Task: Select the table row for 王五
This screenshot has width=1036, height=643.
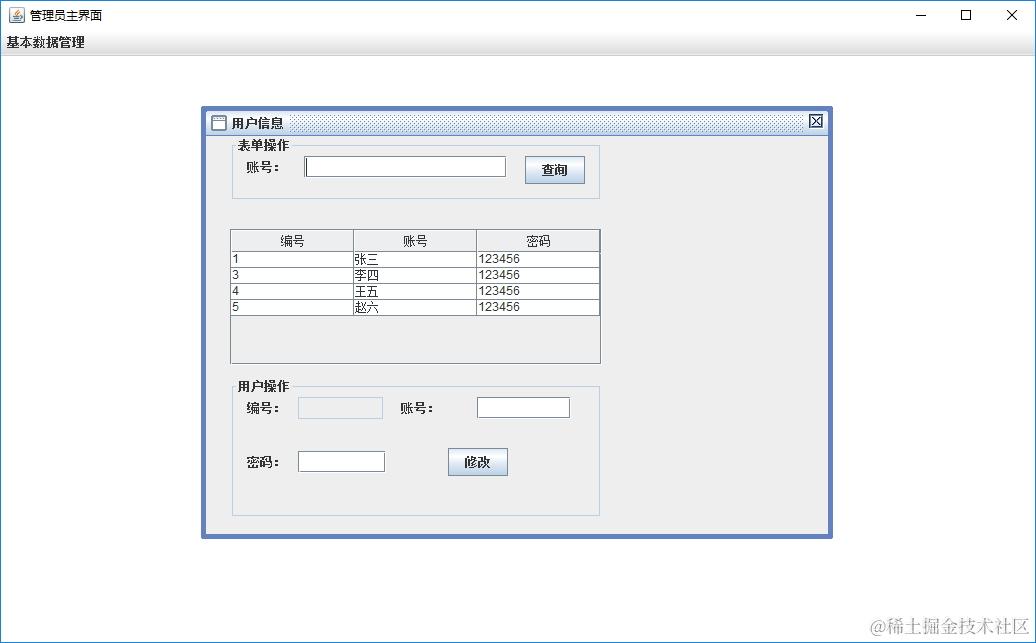Action: pos(414,290)
